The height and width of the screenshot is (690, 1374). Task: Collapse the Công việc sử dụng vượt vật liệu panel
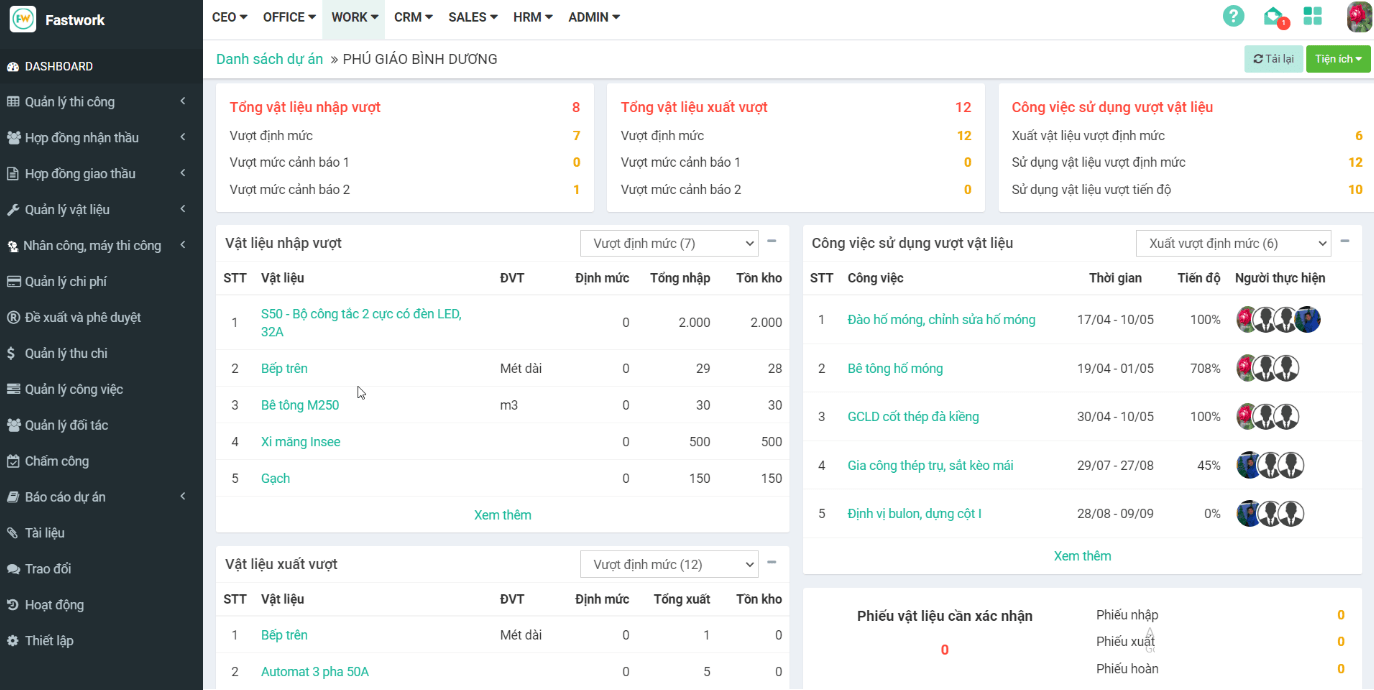coord(1345,242)
